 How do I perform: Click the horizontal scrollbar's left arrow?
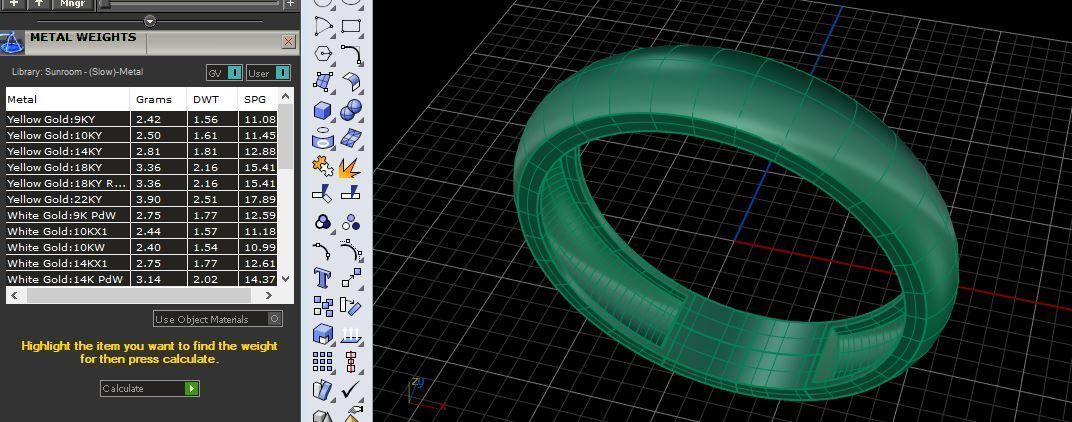pos(14,295)
